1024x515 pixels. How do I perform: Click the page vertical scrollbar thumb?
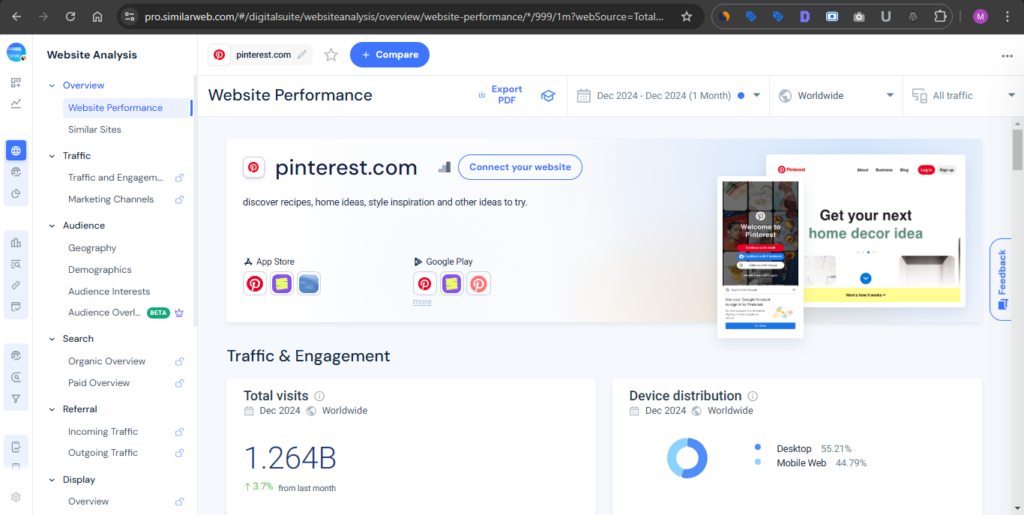[x=1017, y=149]
